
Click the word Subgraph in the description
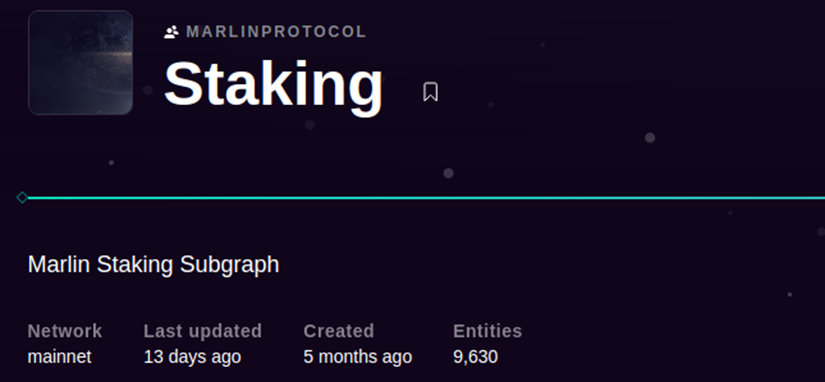229,265
